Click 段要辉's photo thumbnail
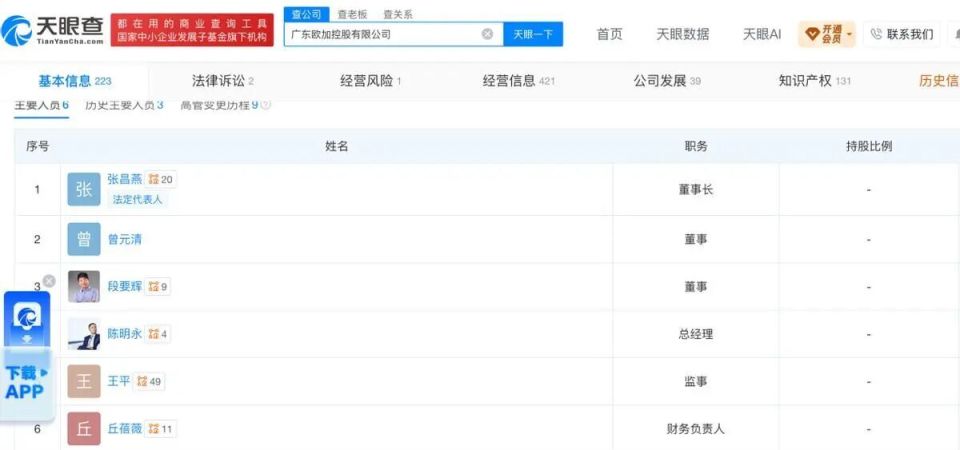The width and height of the screenshot is (960, 450). [x=84, y=287]
